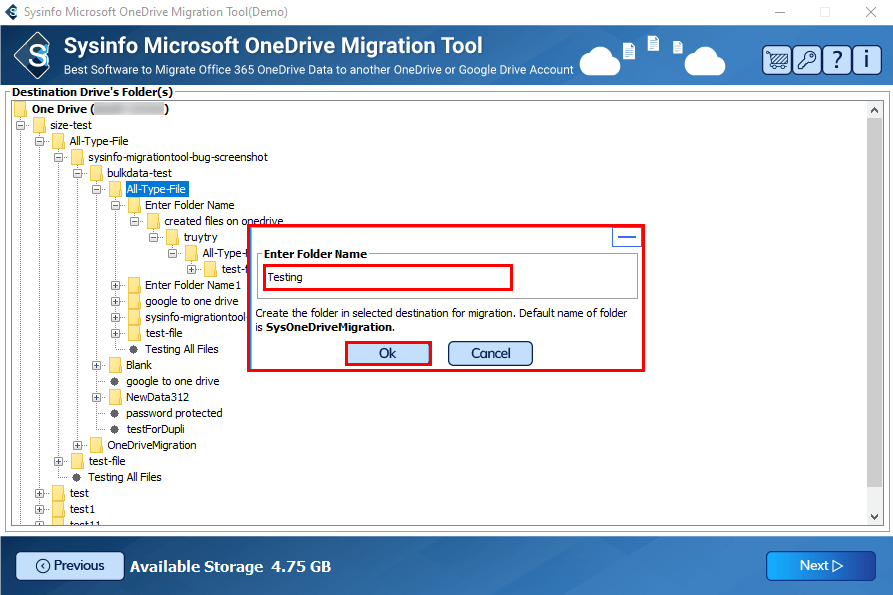Screen dimensions: 893x595
Task: Select the password protected tree item
Action: tap(174, 413)
